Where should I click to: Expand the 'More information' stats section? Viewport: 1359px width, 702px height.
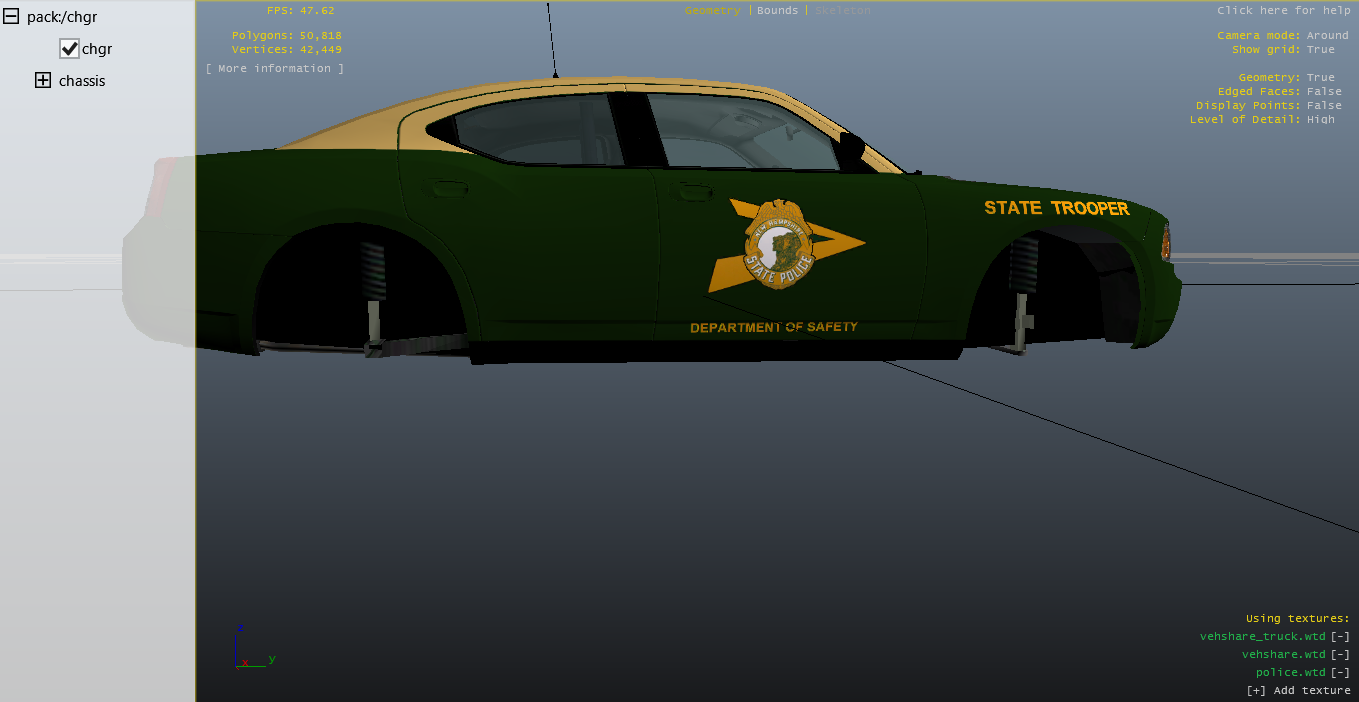274,69
